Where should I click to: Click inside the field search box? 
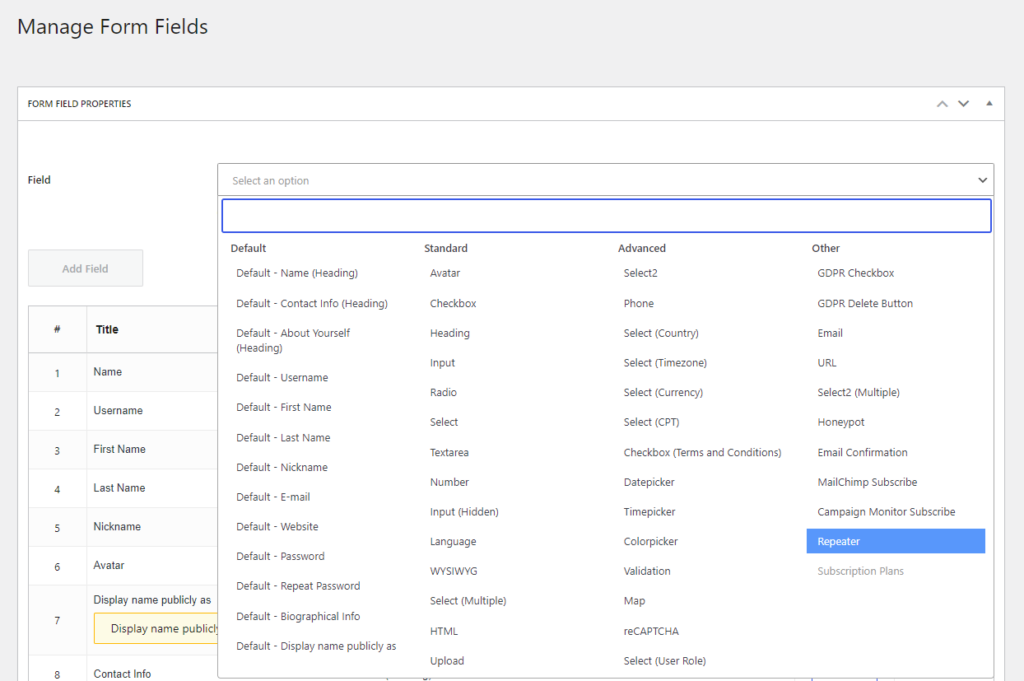click(605, 215)
